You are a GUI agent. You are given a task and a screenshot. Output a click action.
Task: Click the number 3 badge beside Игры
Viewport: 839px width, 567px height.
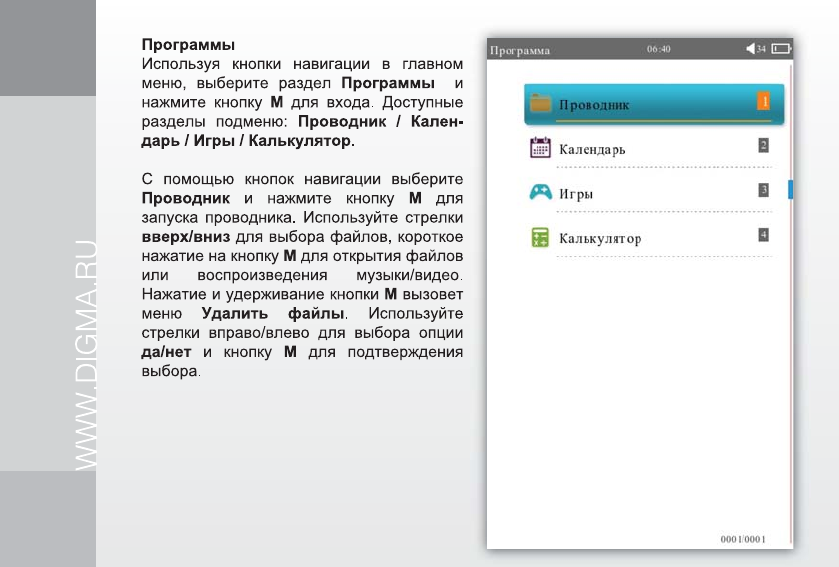pyautogui.click(x=764, y=190)
